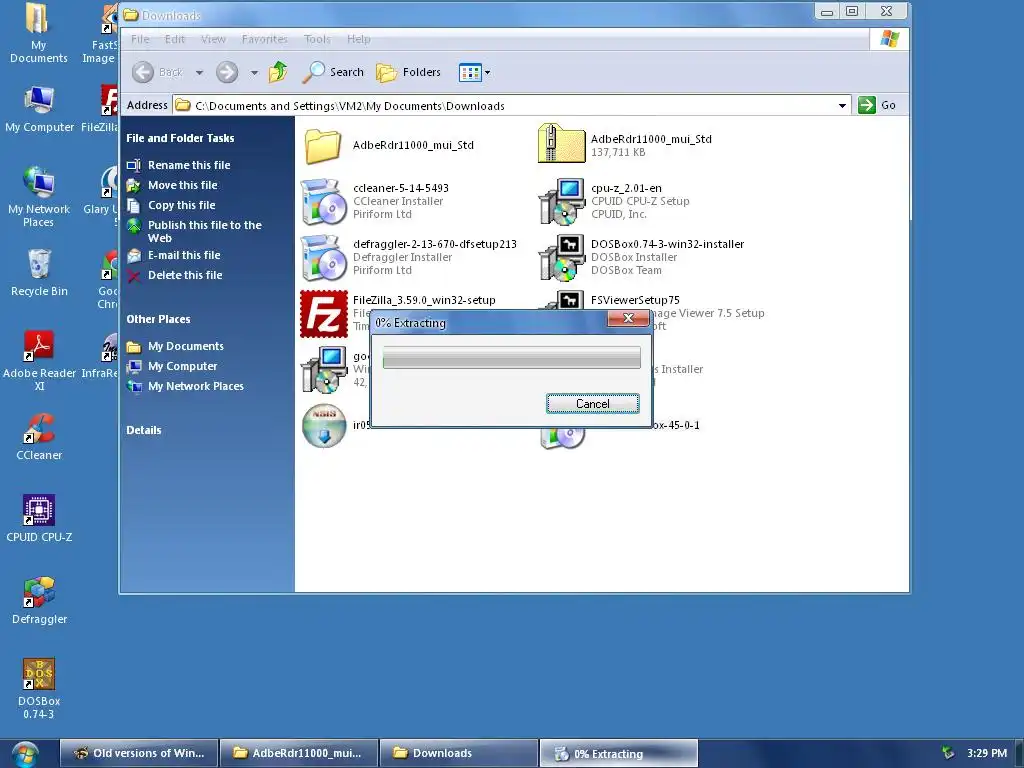Collapse the File and Folder Tasks section
The width and height of the screenshot is (1024, 768).
point(180,138)
